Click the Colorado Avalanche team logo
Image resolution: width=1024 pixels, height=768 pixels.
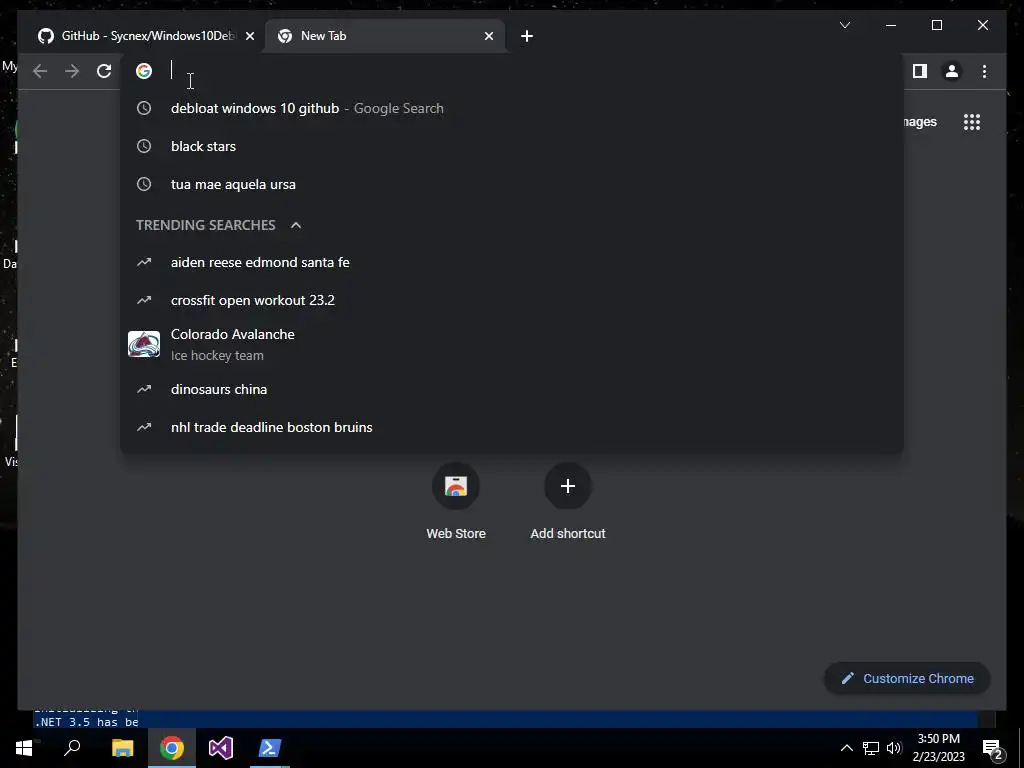(144, 344)
